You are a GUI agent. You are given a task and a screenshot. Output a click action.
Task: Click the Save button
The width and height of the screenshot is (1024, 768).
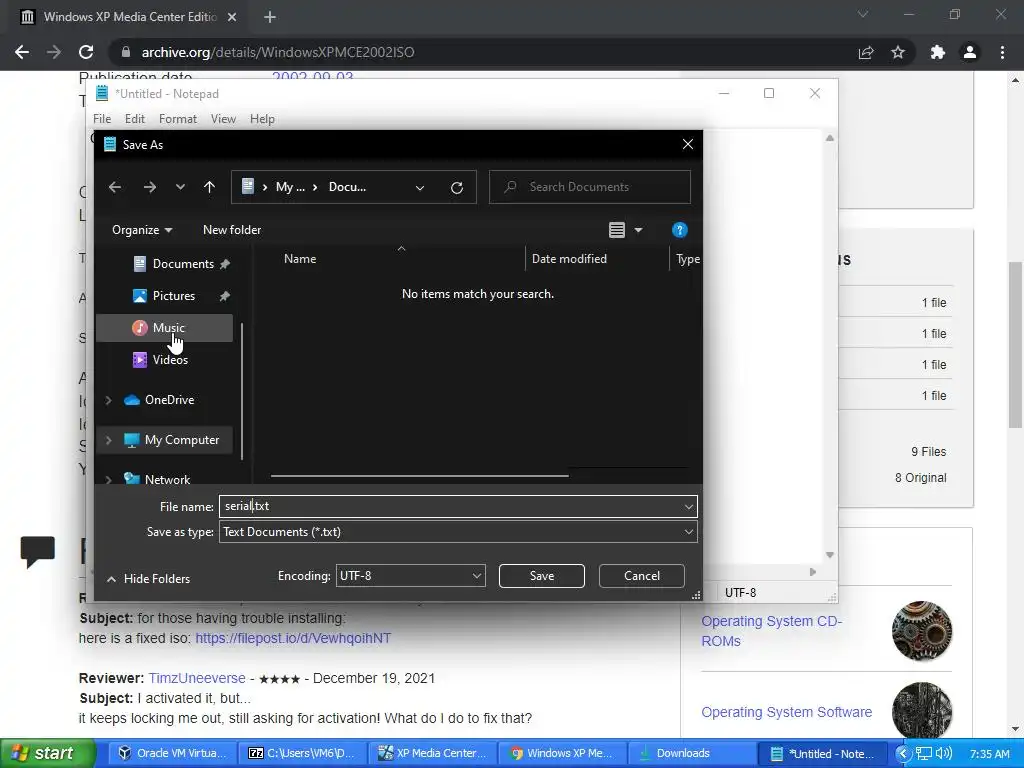[x=541, y=575]
